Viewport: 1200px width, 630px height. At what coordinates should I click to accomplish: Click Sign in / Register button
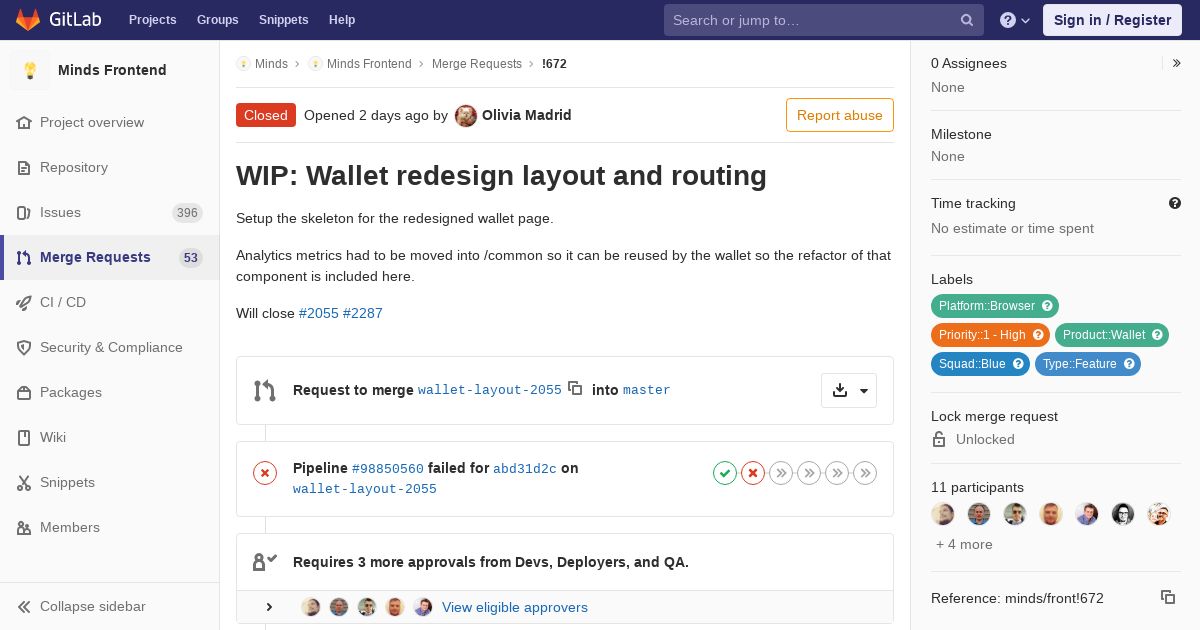click(1112, 20)
